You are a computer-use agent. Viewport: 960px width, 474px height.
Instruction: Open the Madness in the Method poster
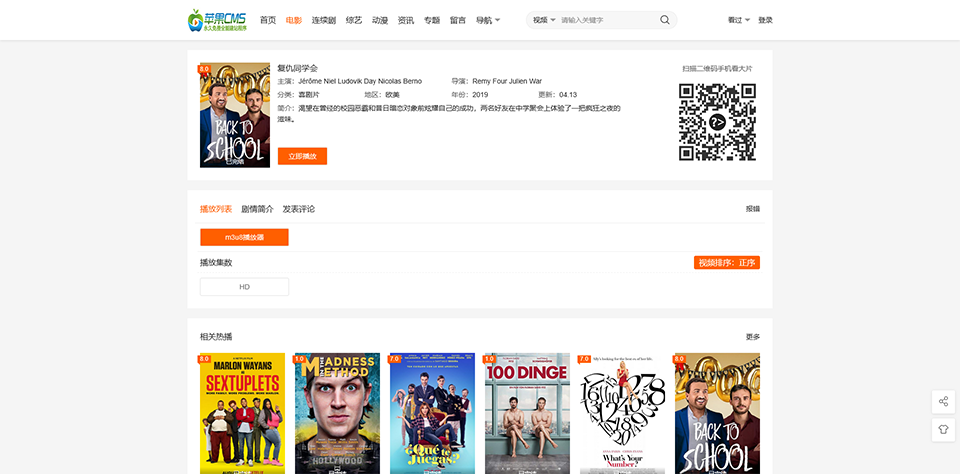[x=337, y=413]
